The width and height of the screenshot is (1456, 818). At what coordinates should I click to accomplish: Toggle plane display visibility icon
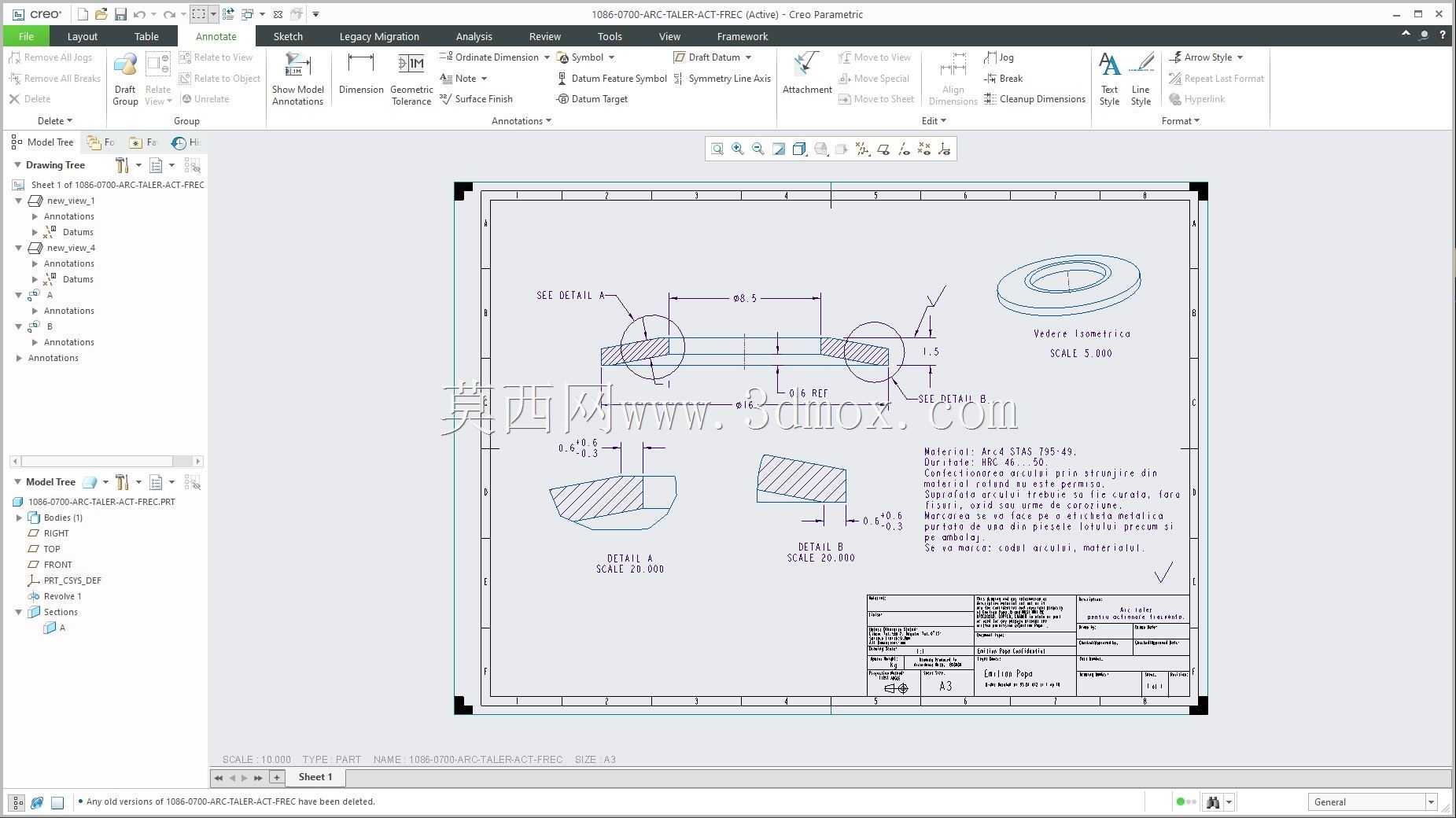click(883, 149)
